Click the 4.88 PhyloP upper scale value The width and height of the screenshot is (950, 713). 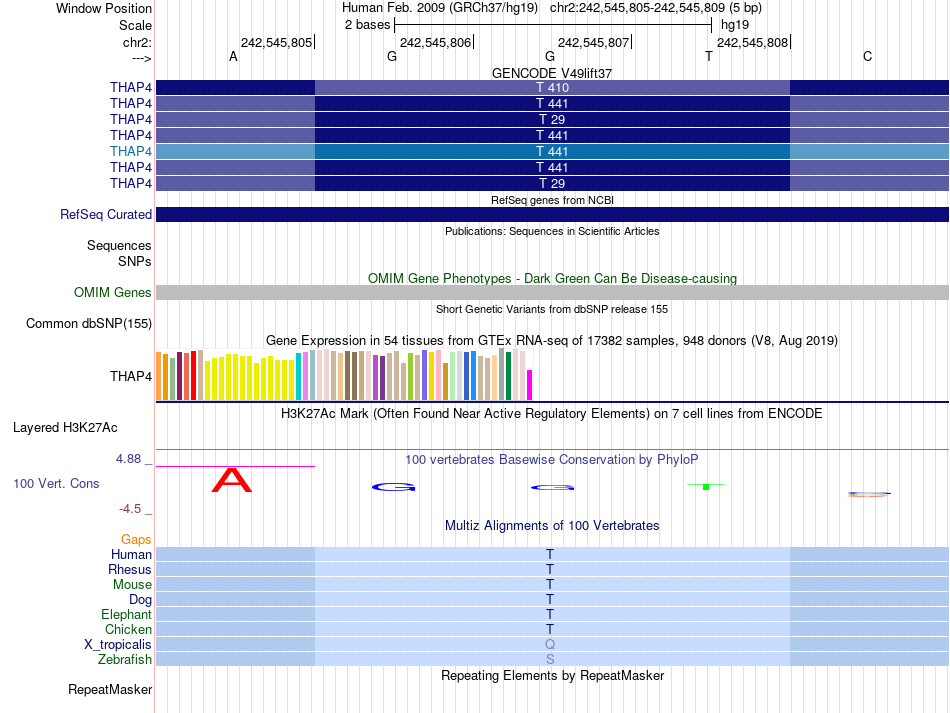pyautogui.click(x=128, y=459)
